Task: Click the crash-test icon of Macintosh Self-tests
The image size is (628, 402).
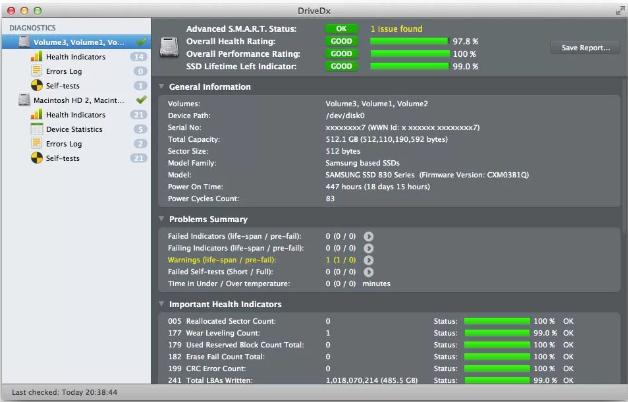Action: click(36, 158)
